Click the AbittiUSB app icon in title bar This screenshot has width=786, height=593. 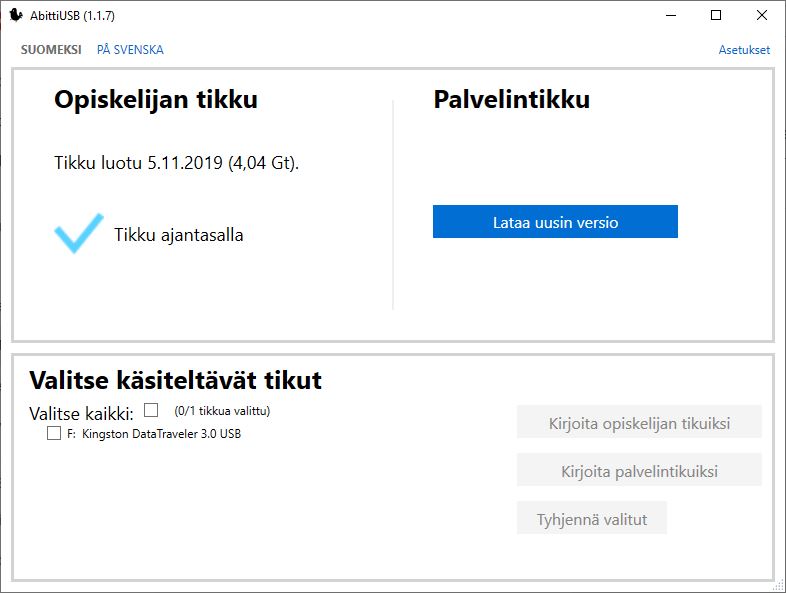pos(16,15)
